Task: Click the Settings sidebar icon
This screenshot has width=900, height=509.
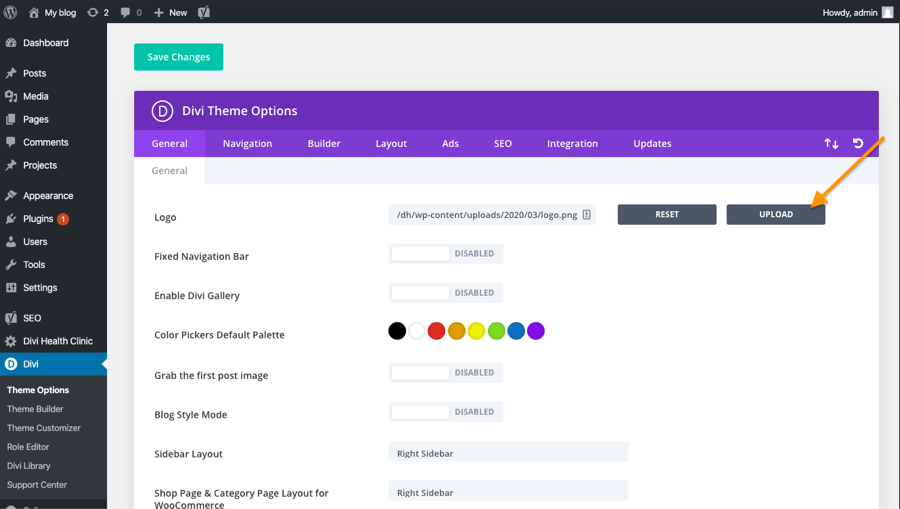Action: click(11, 287)
